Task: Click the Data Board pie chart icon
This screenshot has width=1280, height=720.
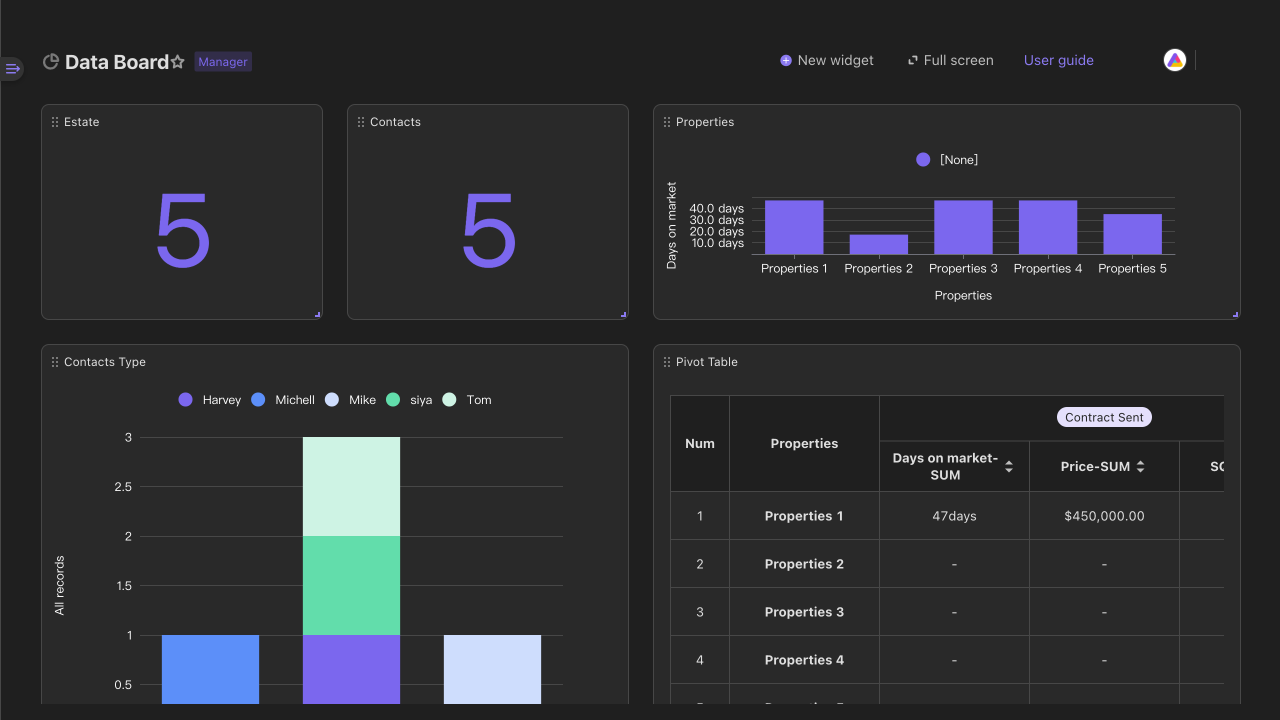Action: point(51,62)
